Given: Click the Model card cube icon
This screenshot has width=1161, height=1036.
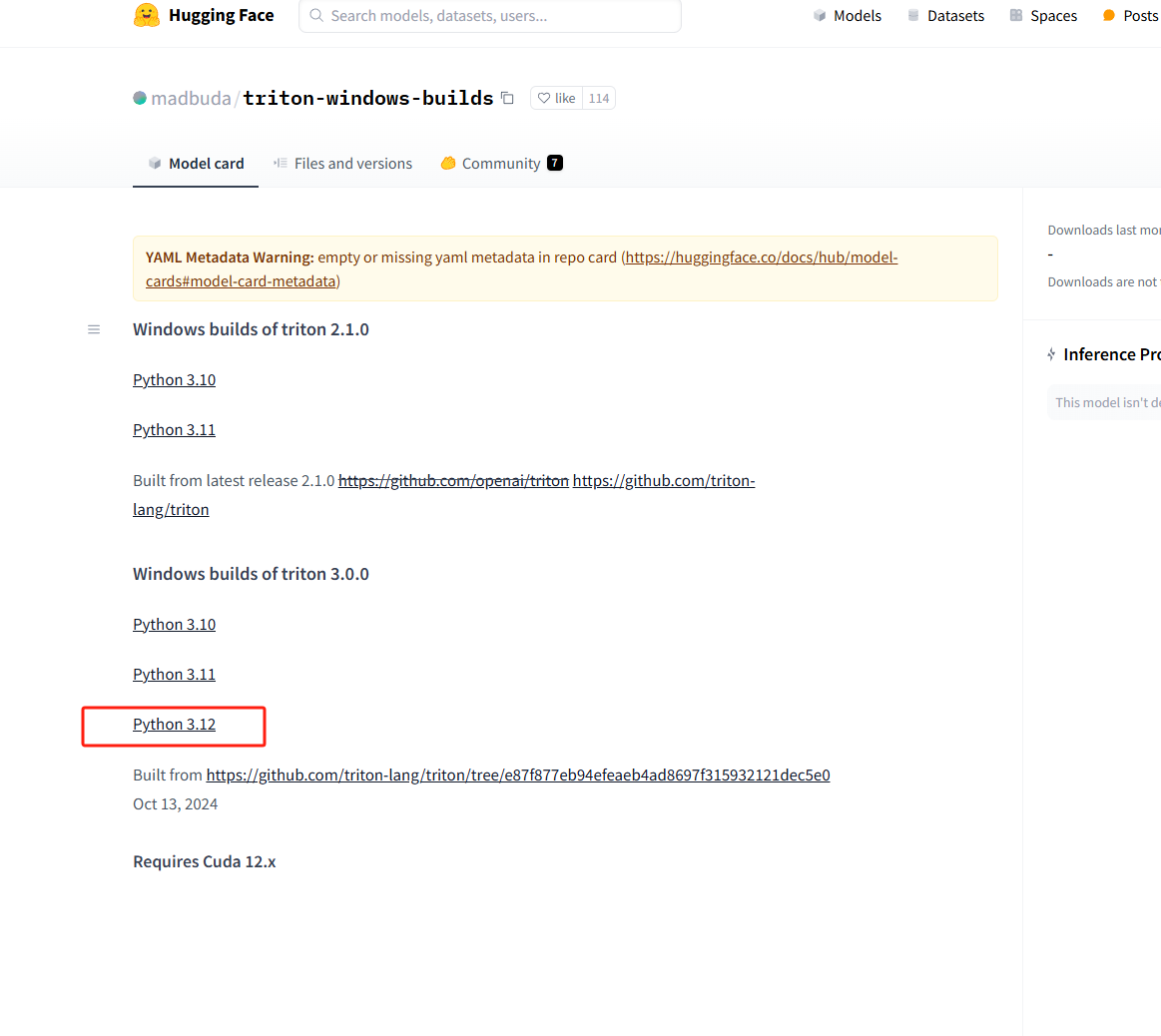Looking at the screenshot, I should (155, 163).
